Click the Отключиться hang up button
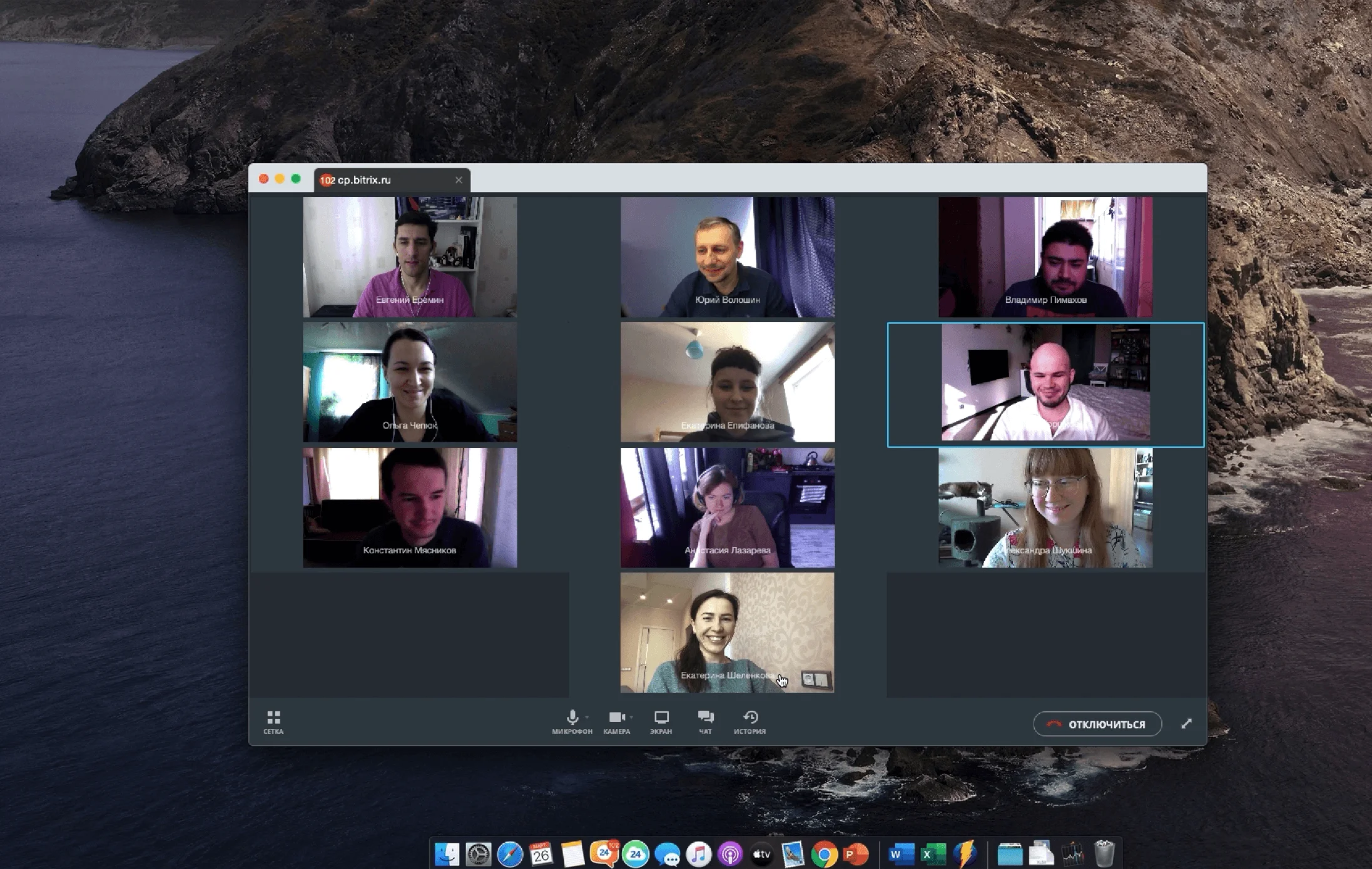Screen dimensions: 1372x869 pyautogui.click(x=1097, y=724)
